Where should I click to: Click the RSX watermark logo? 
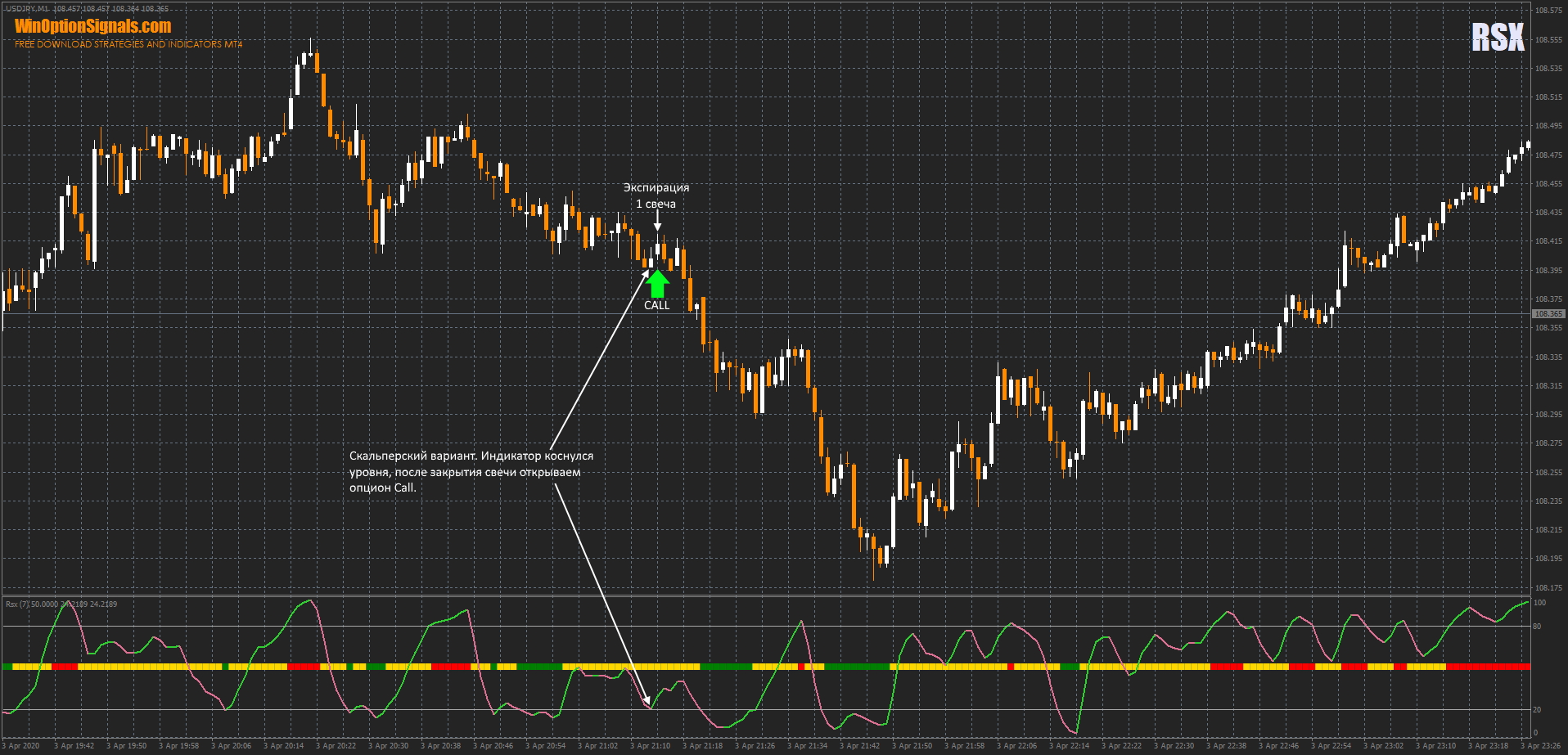(x=1498, y=38)
